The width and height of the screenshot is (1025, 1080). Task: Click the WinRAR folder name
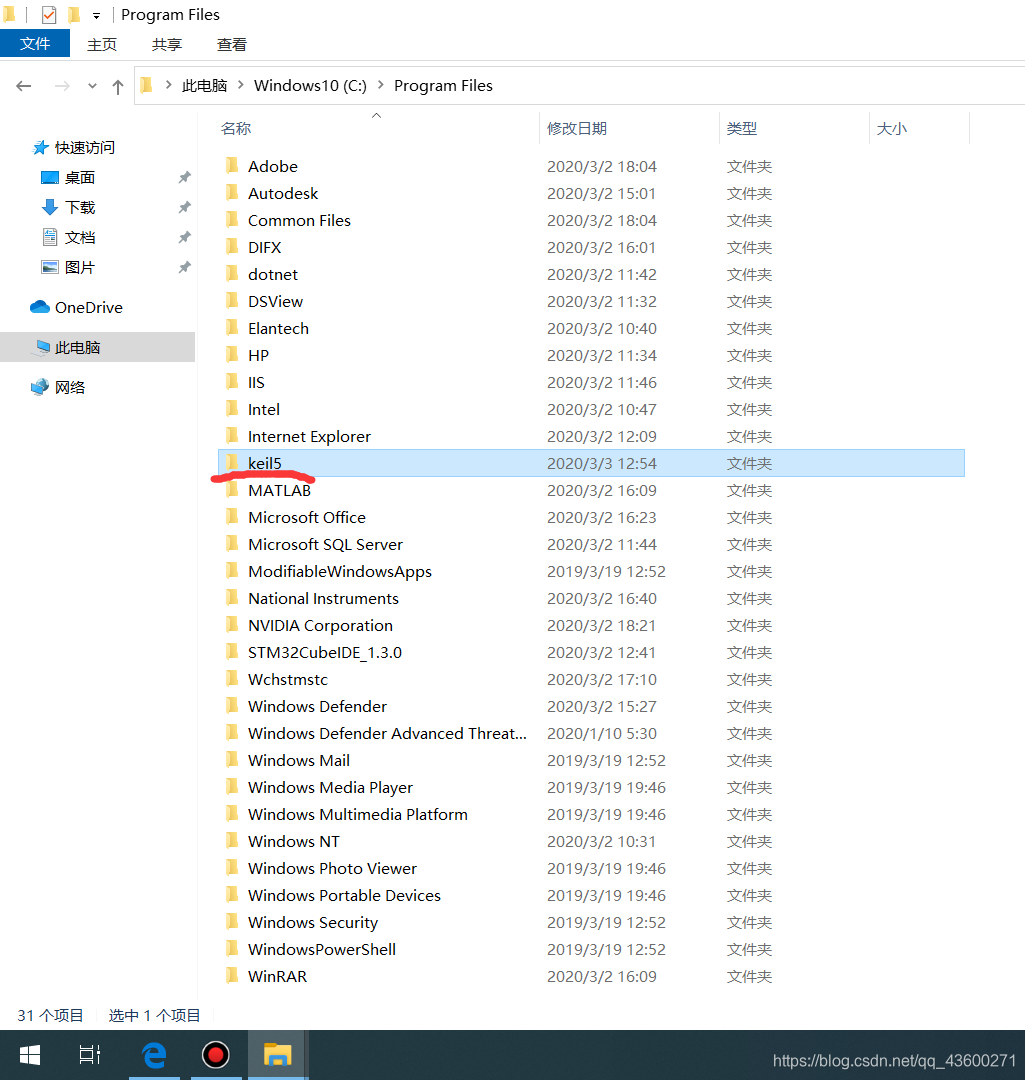click(278, 976)
